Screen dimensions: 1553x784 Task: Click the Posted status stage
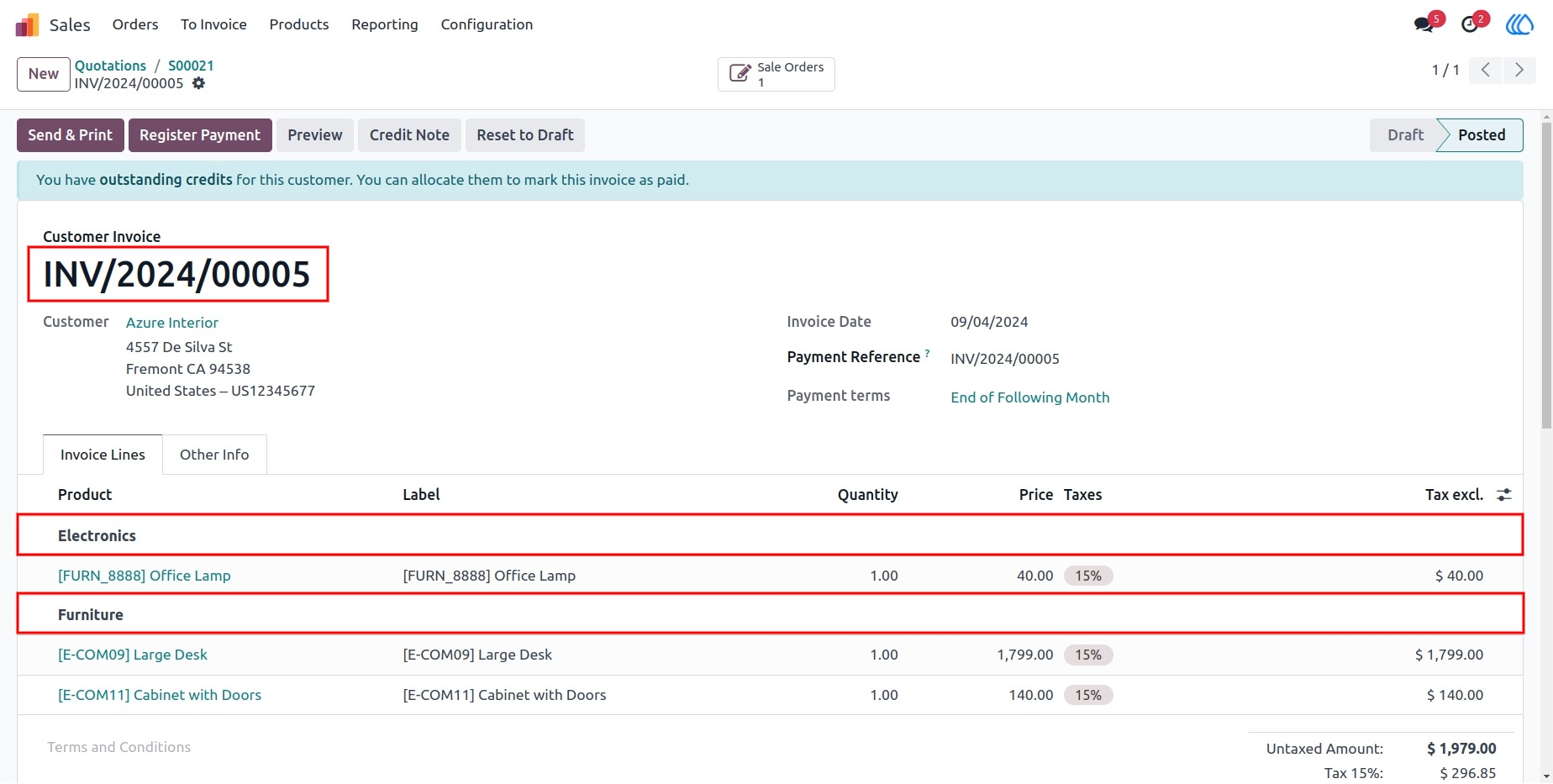(1482, 135)
